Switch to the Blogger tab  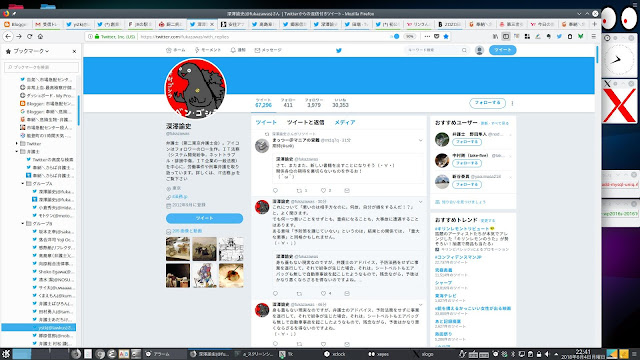(16, 24)
